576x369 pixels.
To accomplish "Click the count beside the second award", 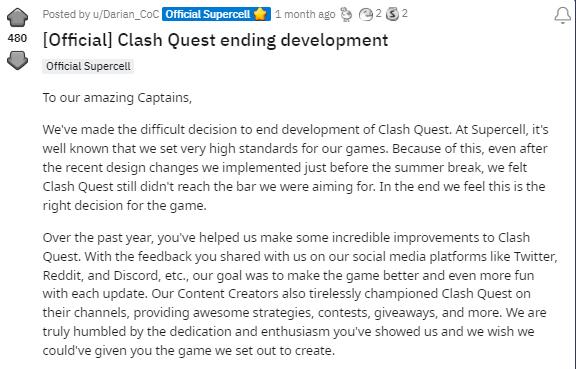I will tap(378, 14).
